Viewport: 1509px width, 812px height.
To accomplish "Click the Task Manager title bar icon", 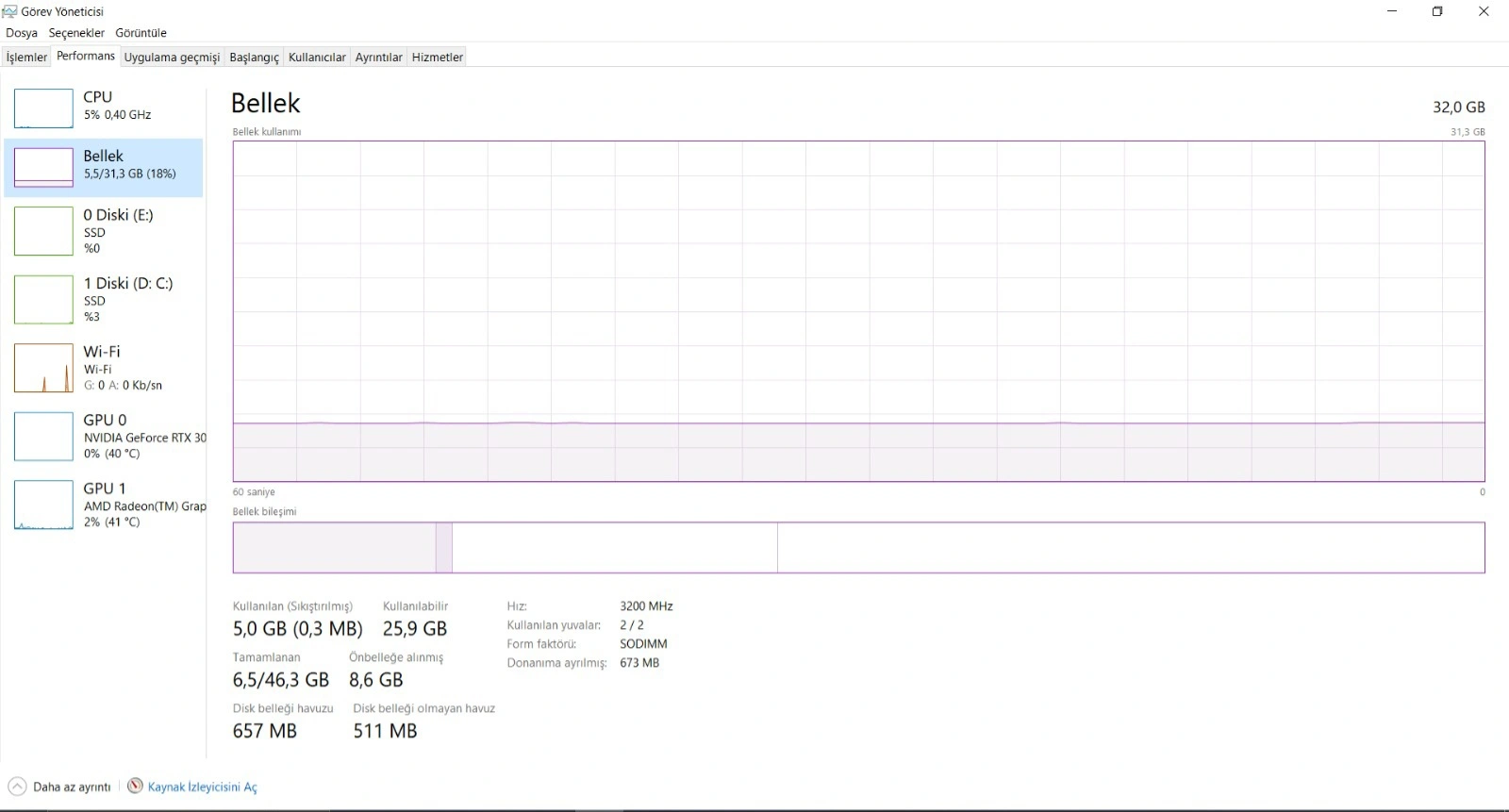I will point(9,11).
